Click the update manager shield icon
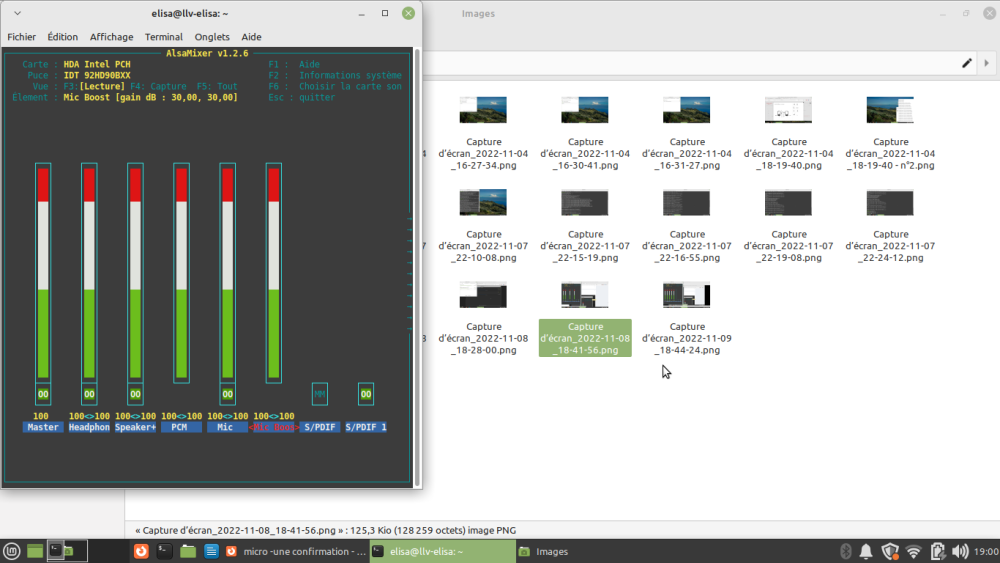 click(x=890, y=551)
